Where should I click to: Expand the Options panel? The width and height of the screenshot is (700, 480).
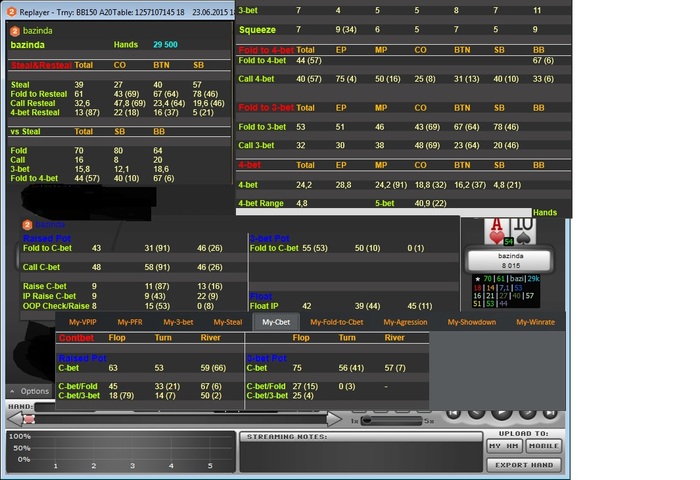click(30, 391)
